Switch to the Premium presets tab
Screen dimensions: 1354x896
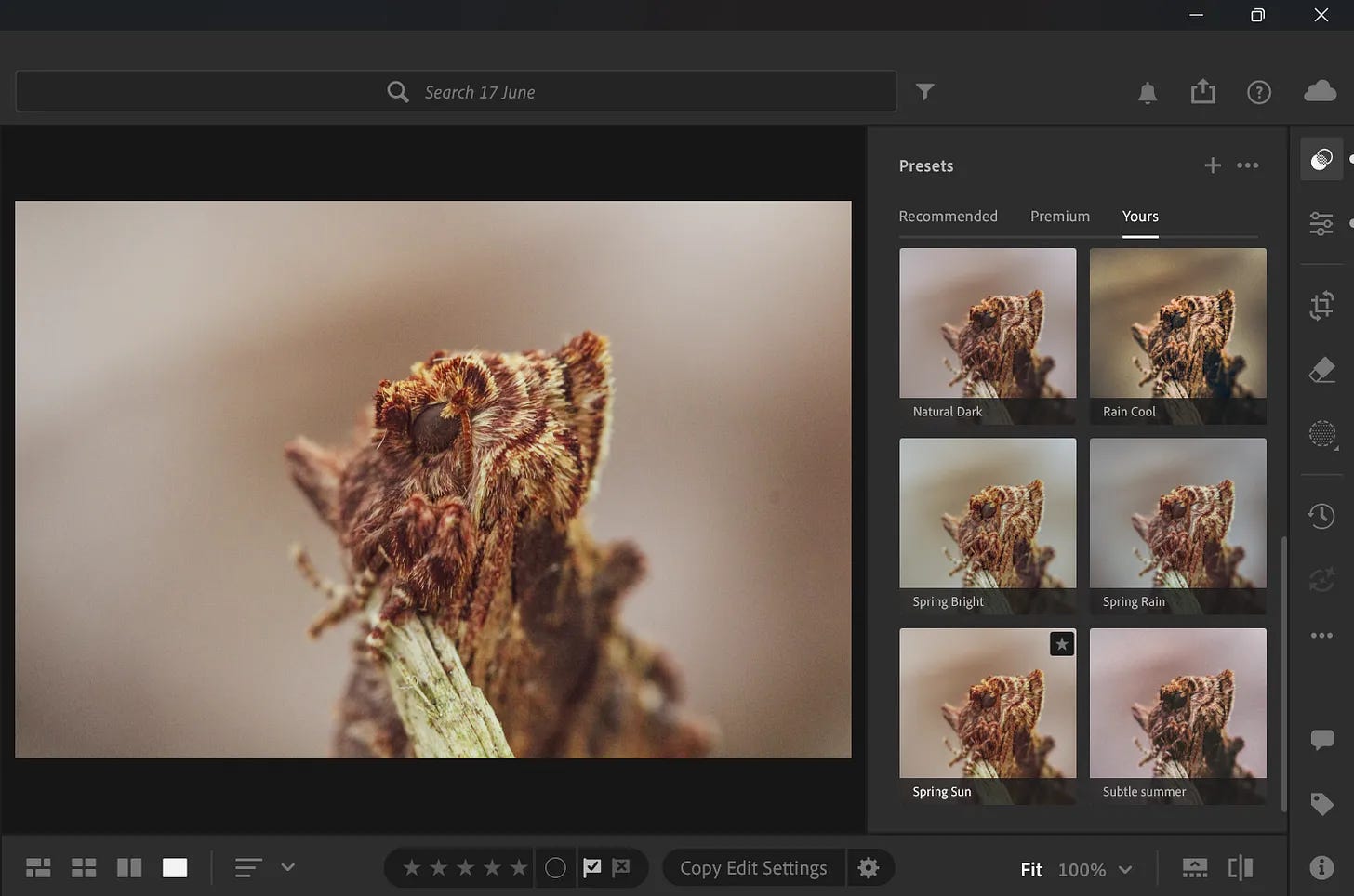[x=1059, y=216]
